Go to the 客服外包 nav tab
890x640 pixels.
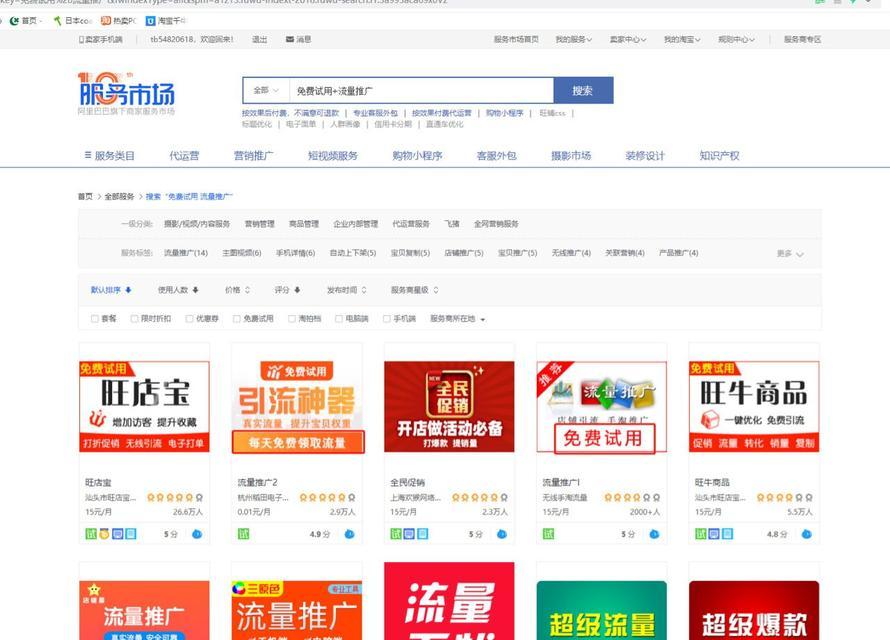tap(497, 155)
